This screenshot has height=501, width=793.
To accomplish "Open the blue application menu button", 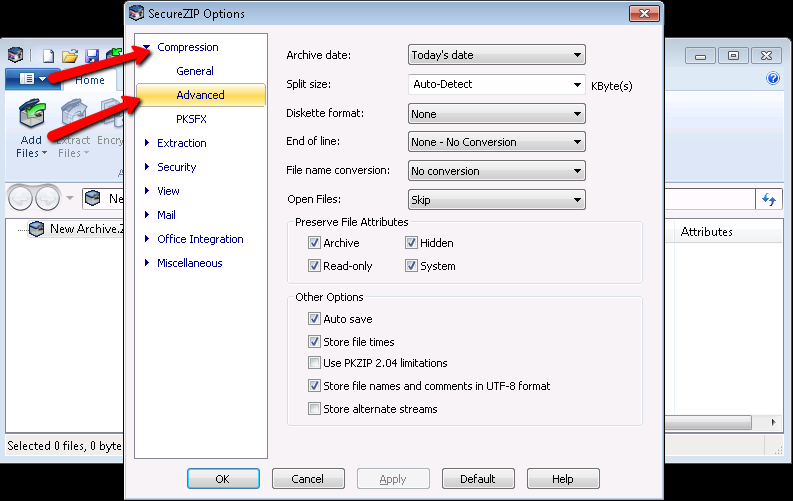I will click(27, 78).
